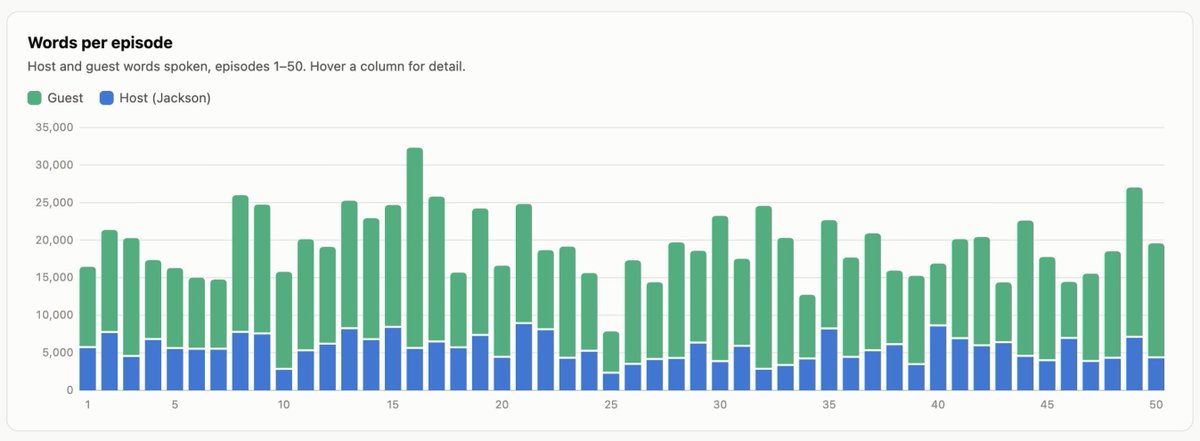
Task: Click the 5,000 y-axis label
Action: 59,352
